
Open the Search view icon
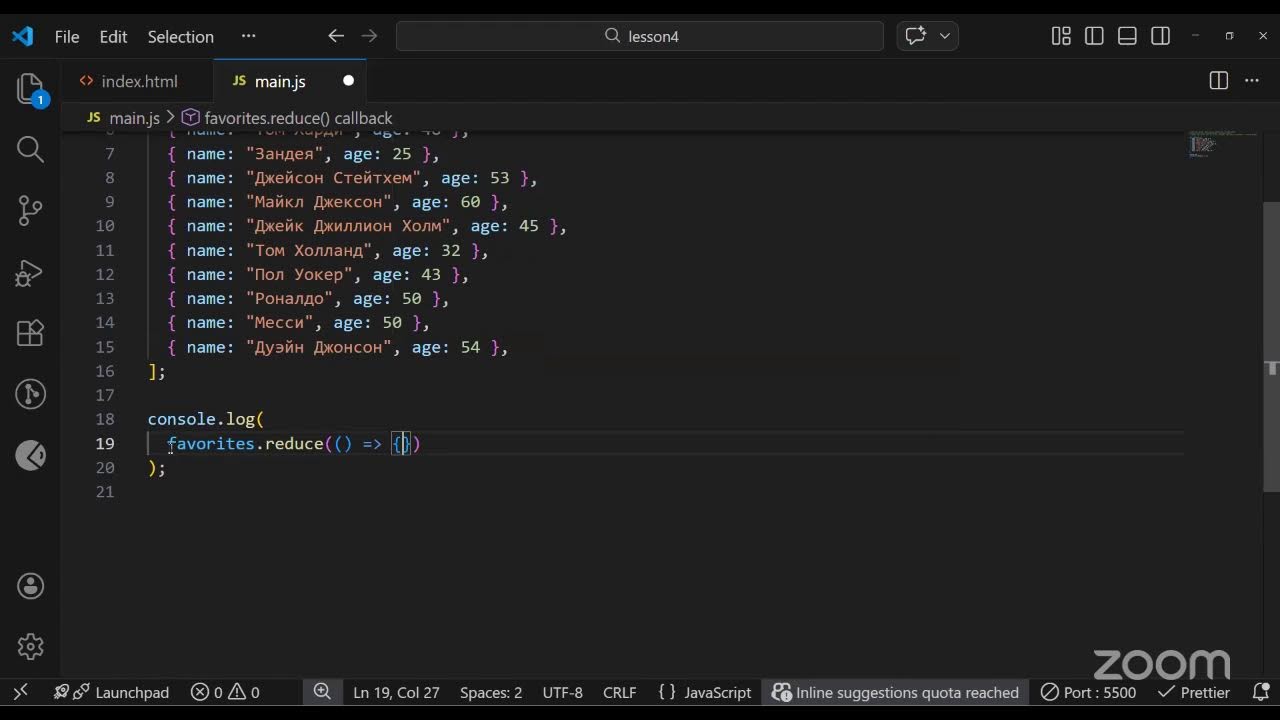pyautogui.click(x=31, y=149)
